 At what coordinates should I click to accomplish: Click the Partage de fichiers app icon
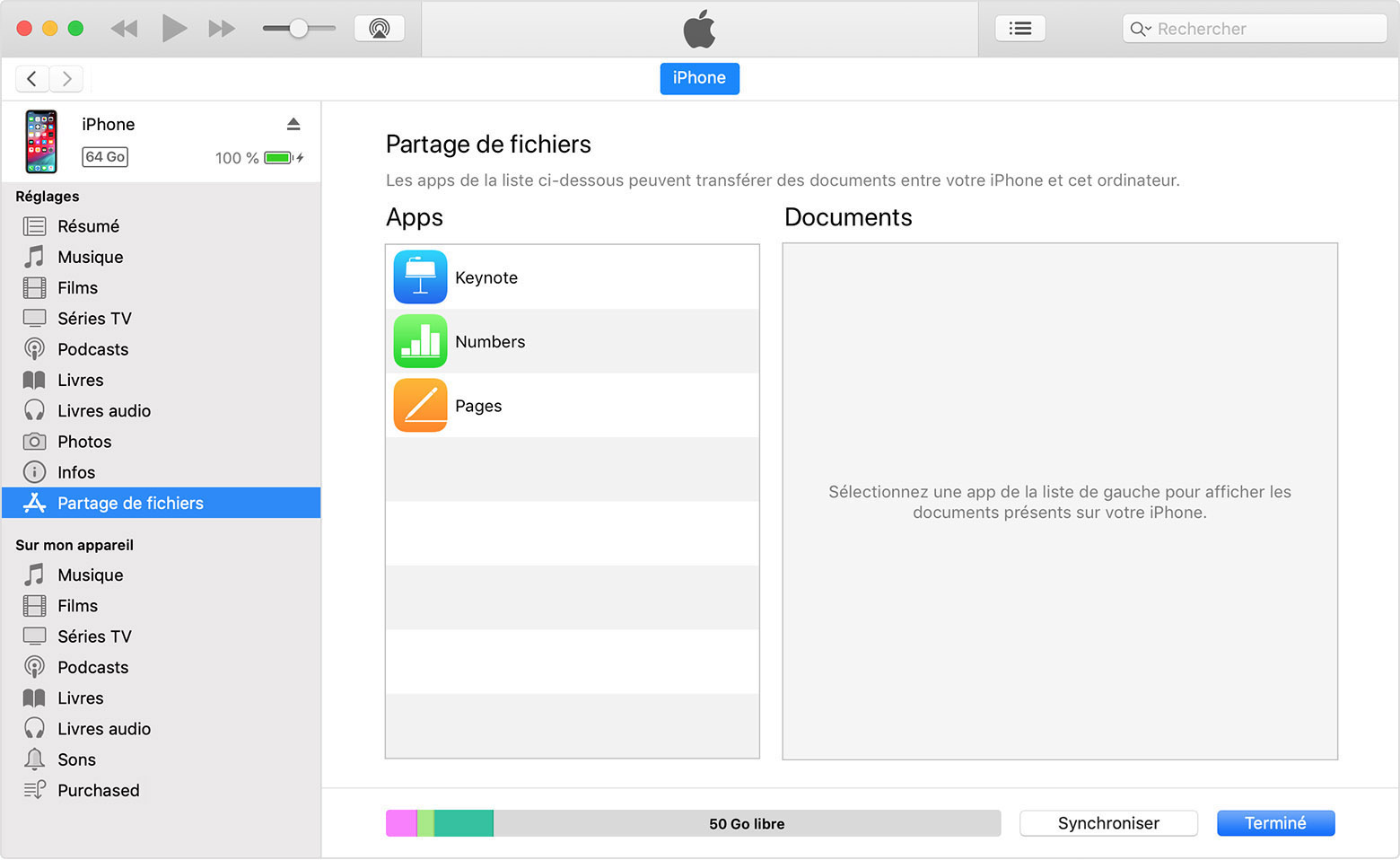[x=34, y=503]
